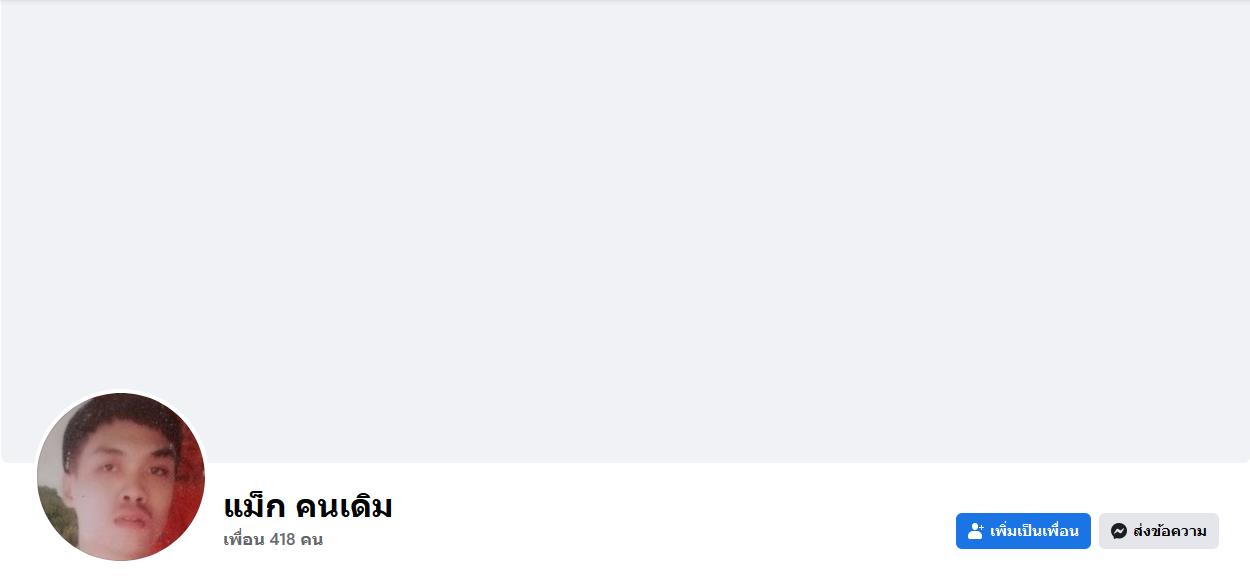Click the white border around profile picture

point(121,390)
